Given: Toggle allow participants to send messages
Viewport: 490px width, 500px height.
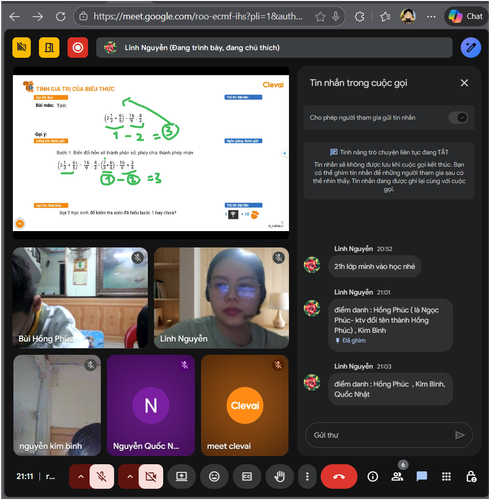Looking at the screenshot, I should 458,117.
